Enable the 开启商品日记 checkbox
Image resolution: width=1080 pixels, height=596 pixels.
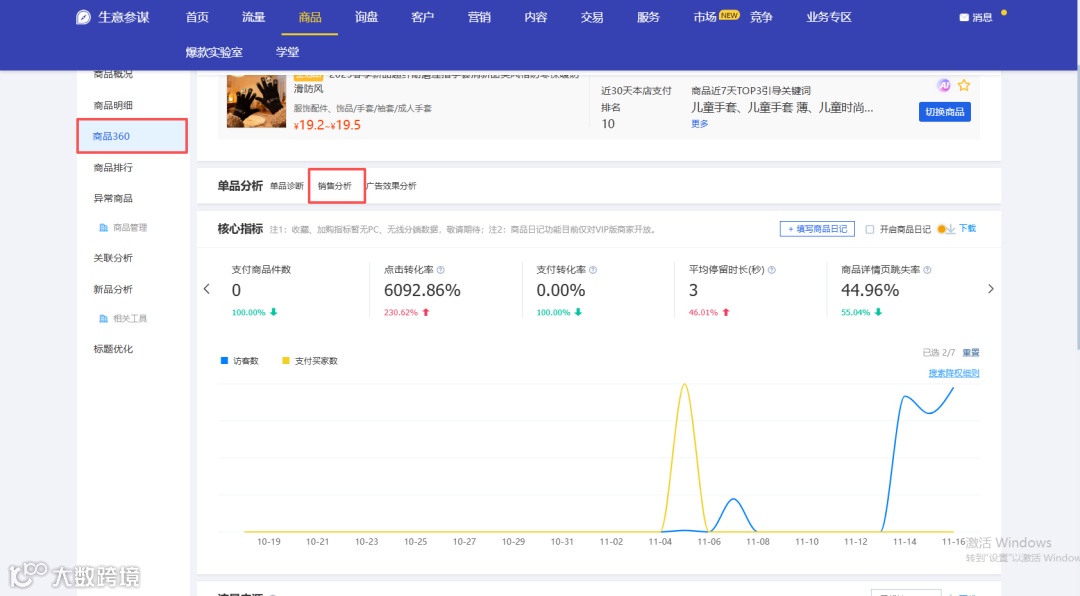(869, 229)
